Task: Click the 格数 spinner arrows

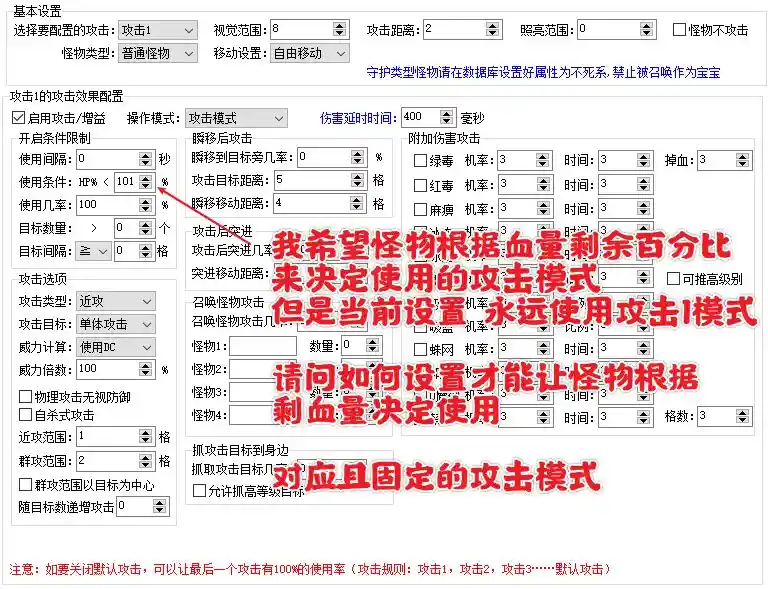Action: point(742,417)
